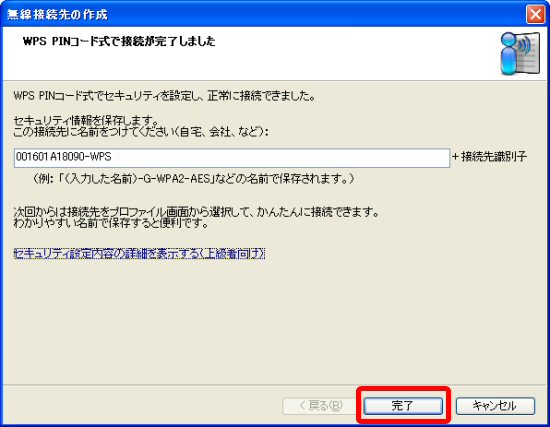Click blank space inside the name field
The height and width of the screenshot is (427, 550).
point(281,158)
